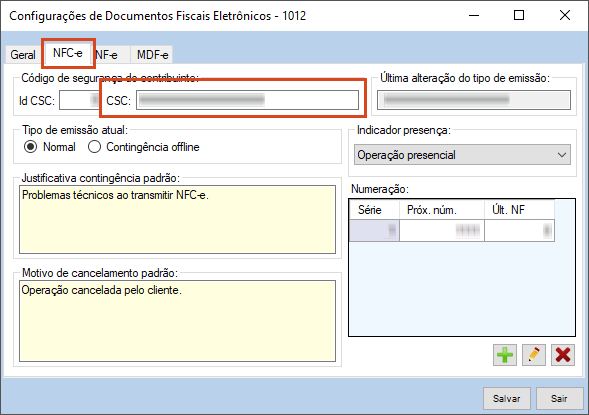Image resolution: width=589 pixels, height=415 pixels.
Task: Add a new numbering series with green plus
Action: click(x=505, y=355)
